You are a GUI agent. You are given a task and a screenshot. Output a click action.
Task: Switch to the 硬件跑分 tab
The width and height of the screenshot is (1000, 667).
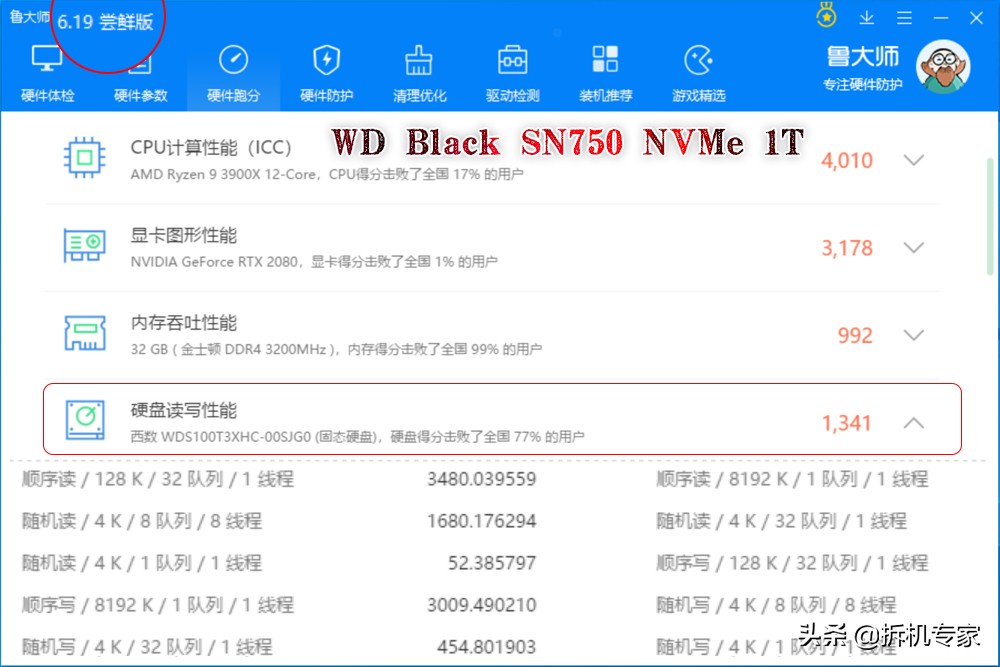point(233,62)
